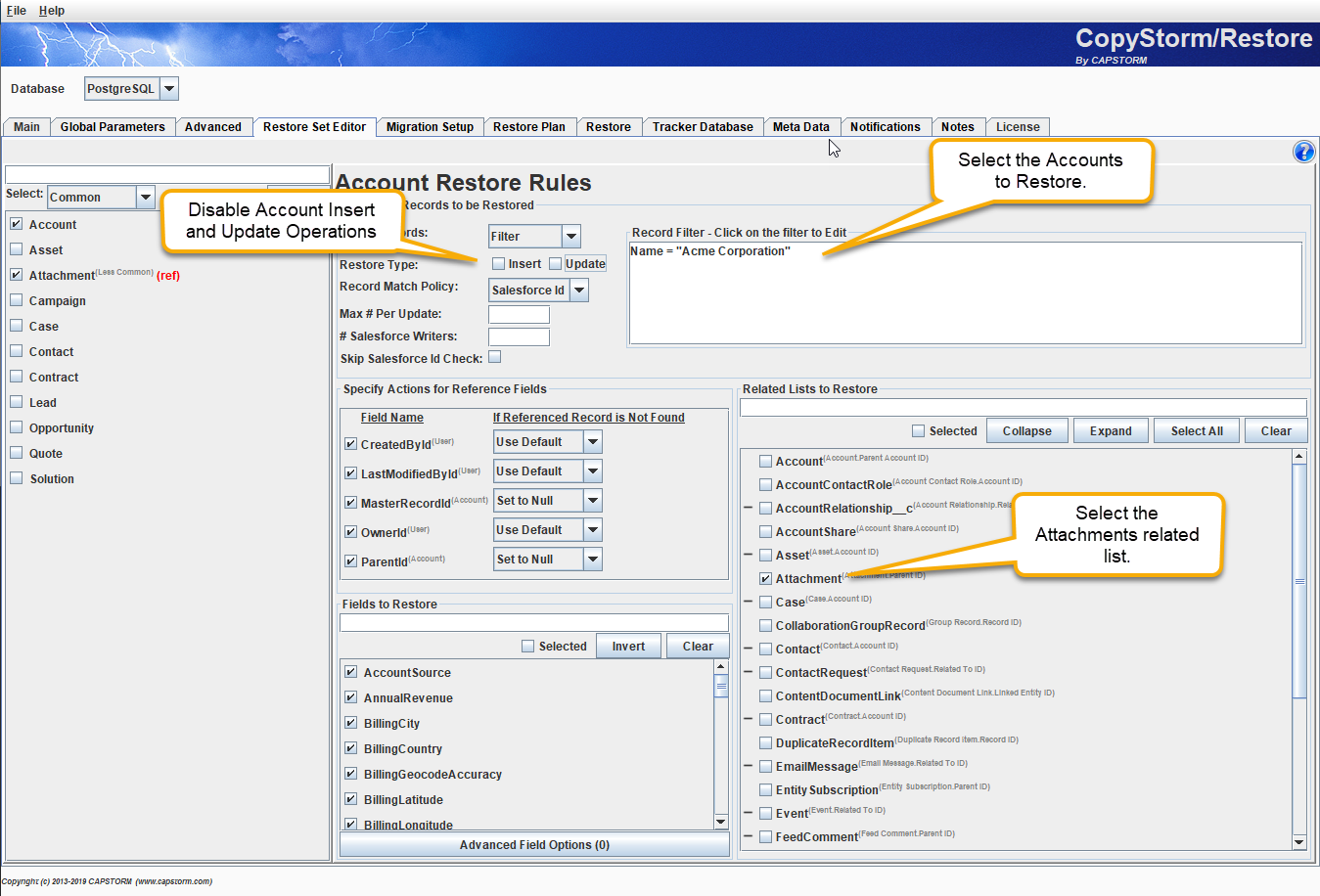Screen dimensions: 1320x896
Task: Open the Advanced tab
Action: point(213,127)
